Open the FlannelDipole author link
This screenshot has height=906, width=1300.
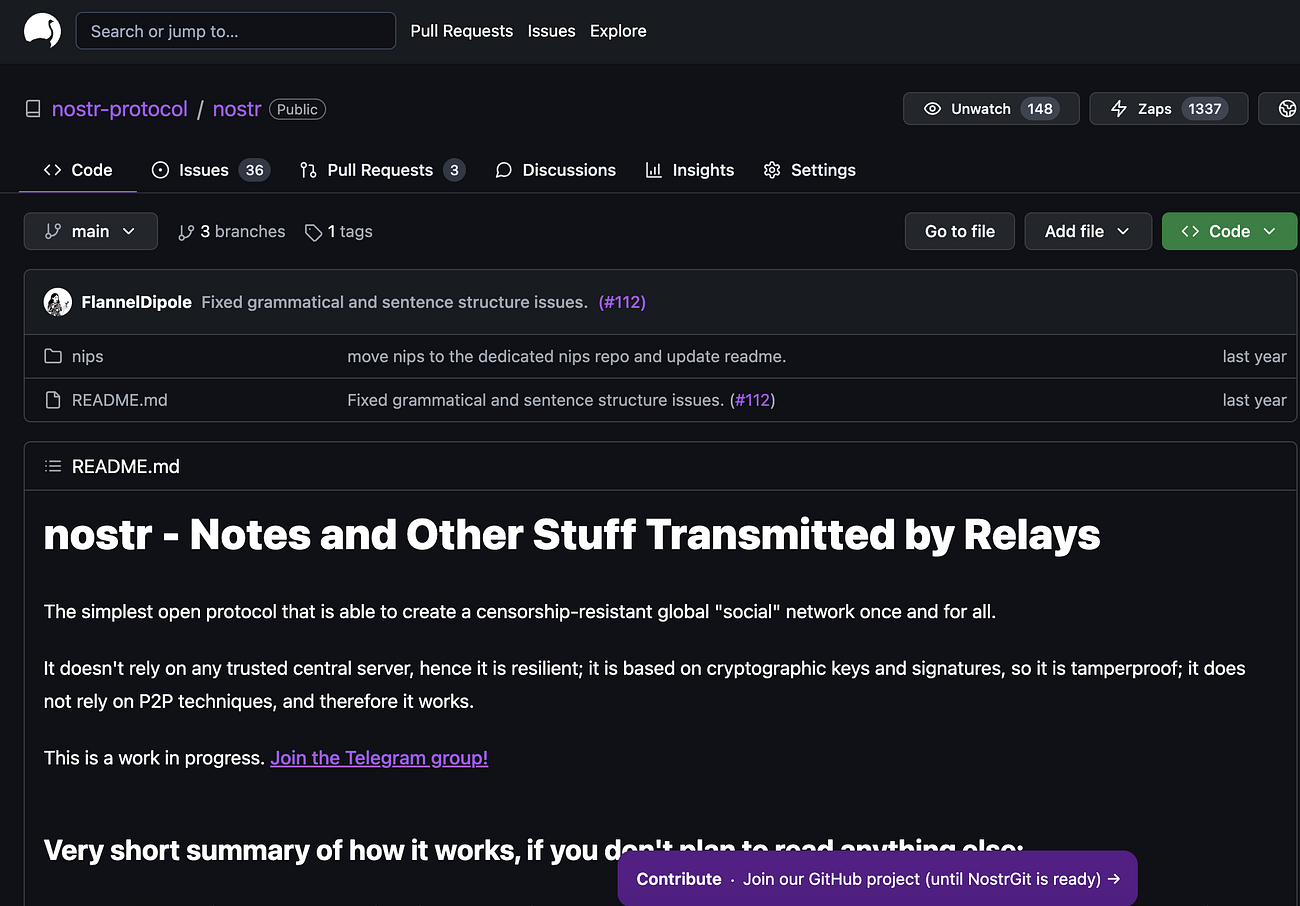tap(137, 302)
